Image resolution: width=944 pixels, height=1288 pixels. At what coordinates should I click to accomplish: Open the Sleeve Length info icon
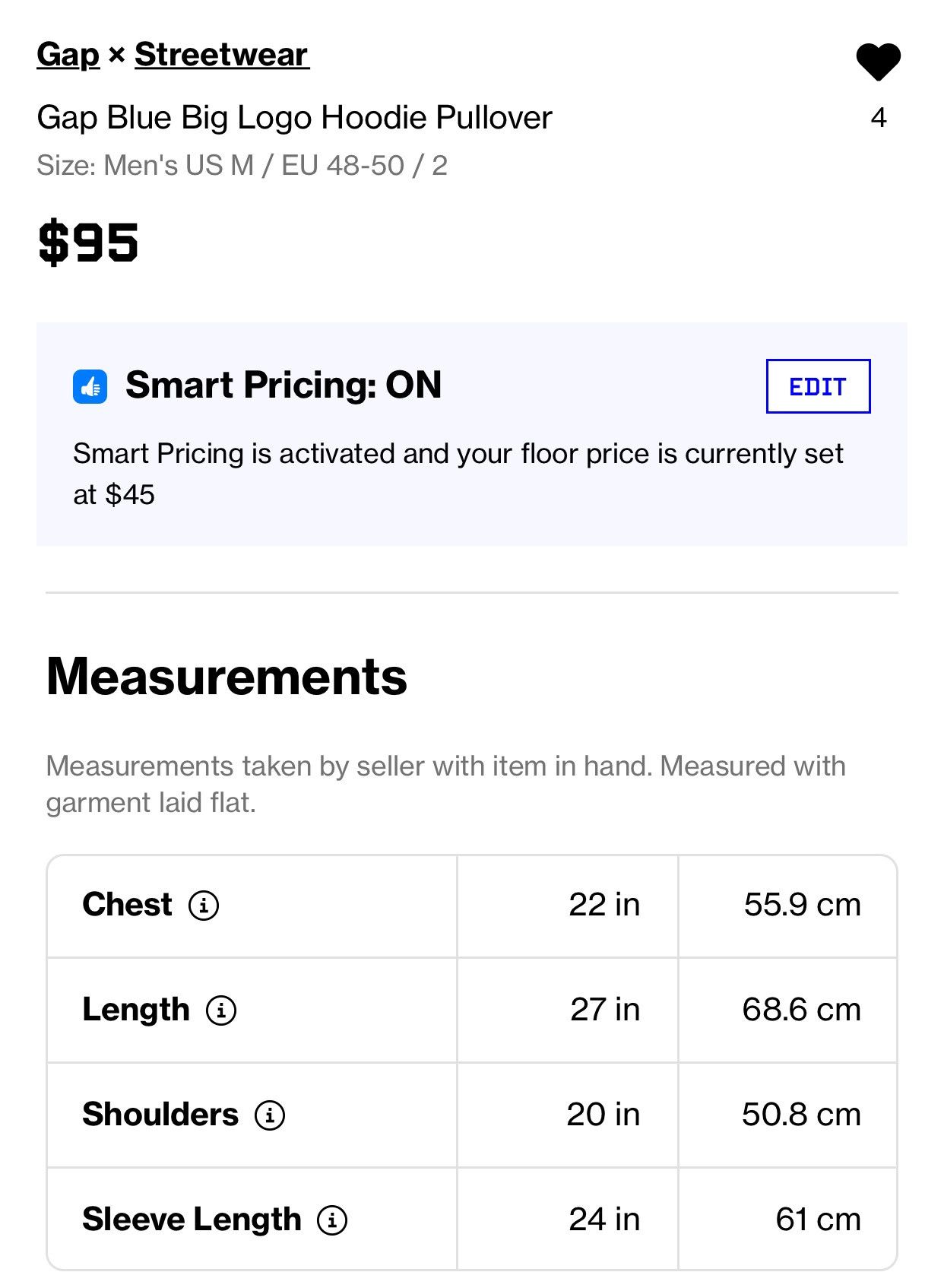332,1220
